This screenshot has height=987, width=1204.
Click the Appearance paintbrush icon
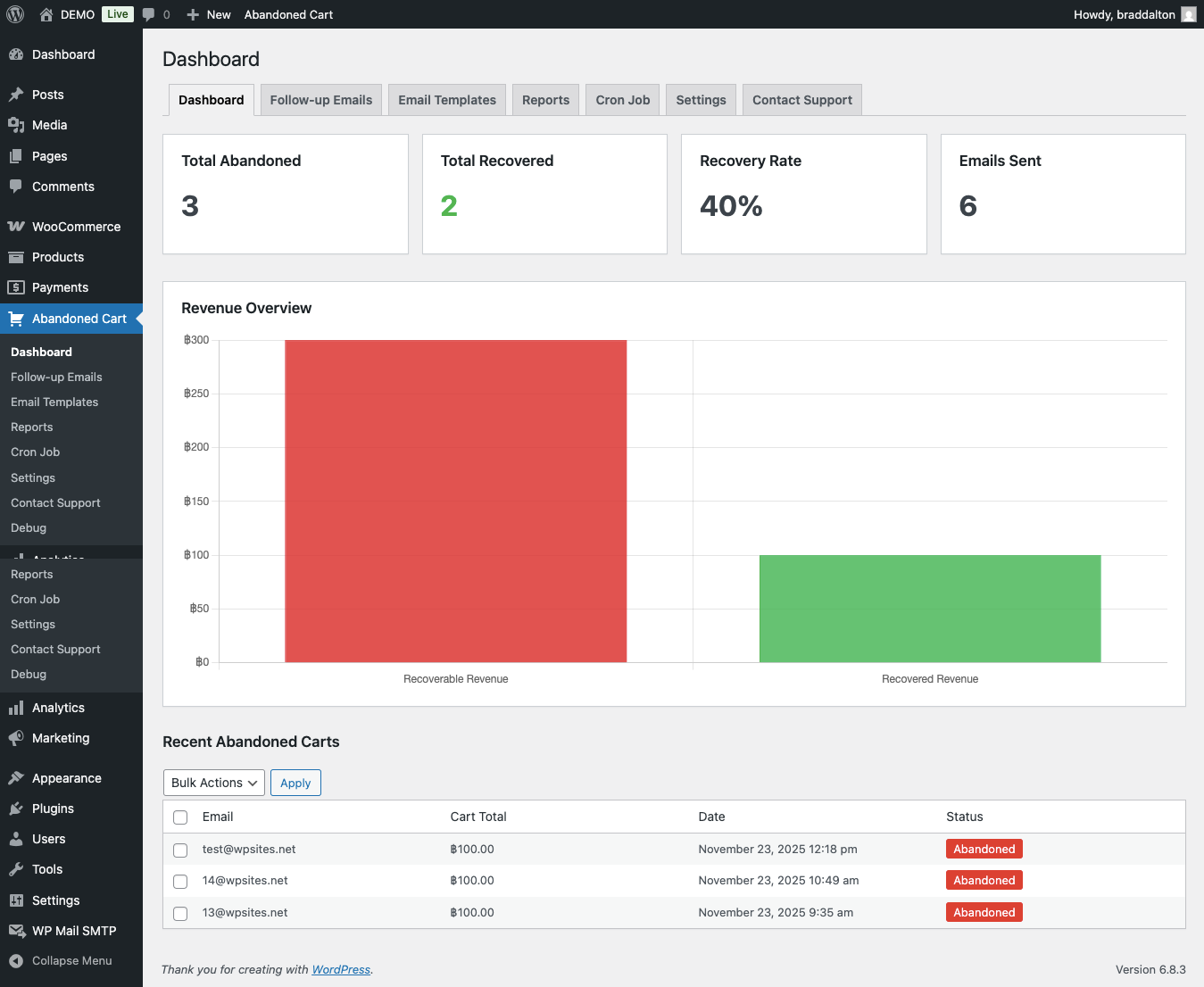click(16, 778)
